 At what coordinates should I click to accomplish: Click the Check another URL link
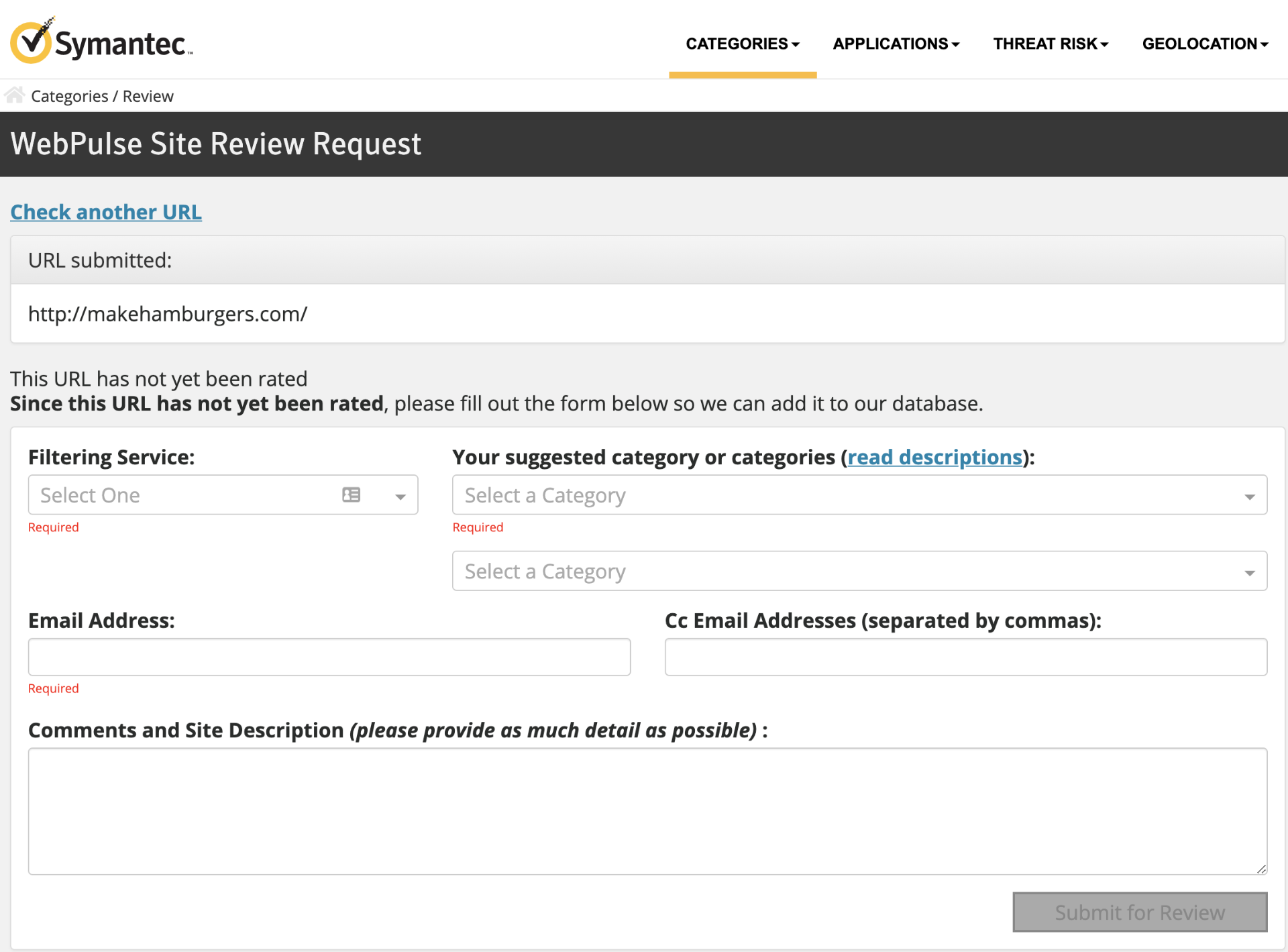click(x=106, y=212)
